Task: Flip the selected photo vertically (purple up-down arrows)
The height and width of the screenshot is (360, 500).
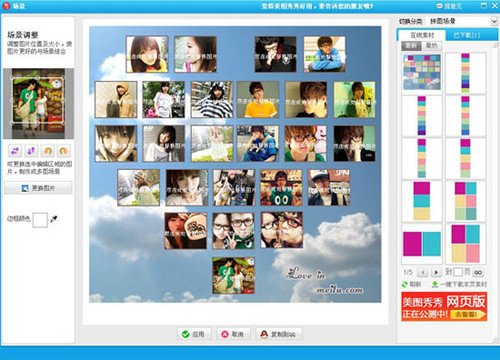Action: click(x=31, y=151)
